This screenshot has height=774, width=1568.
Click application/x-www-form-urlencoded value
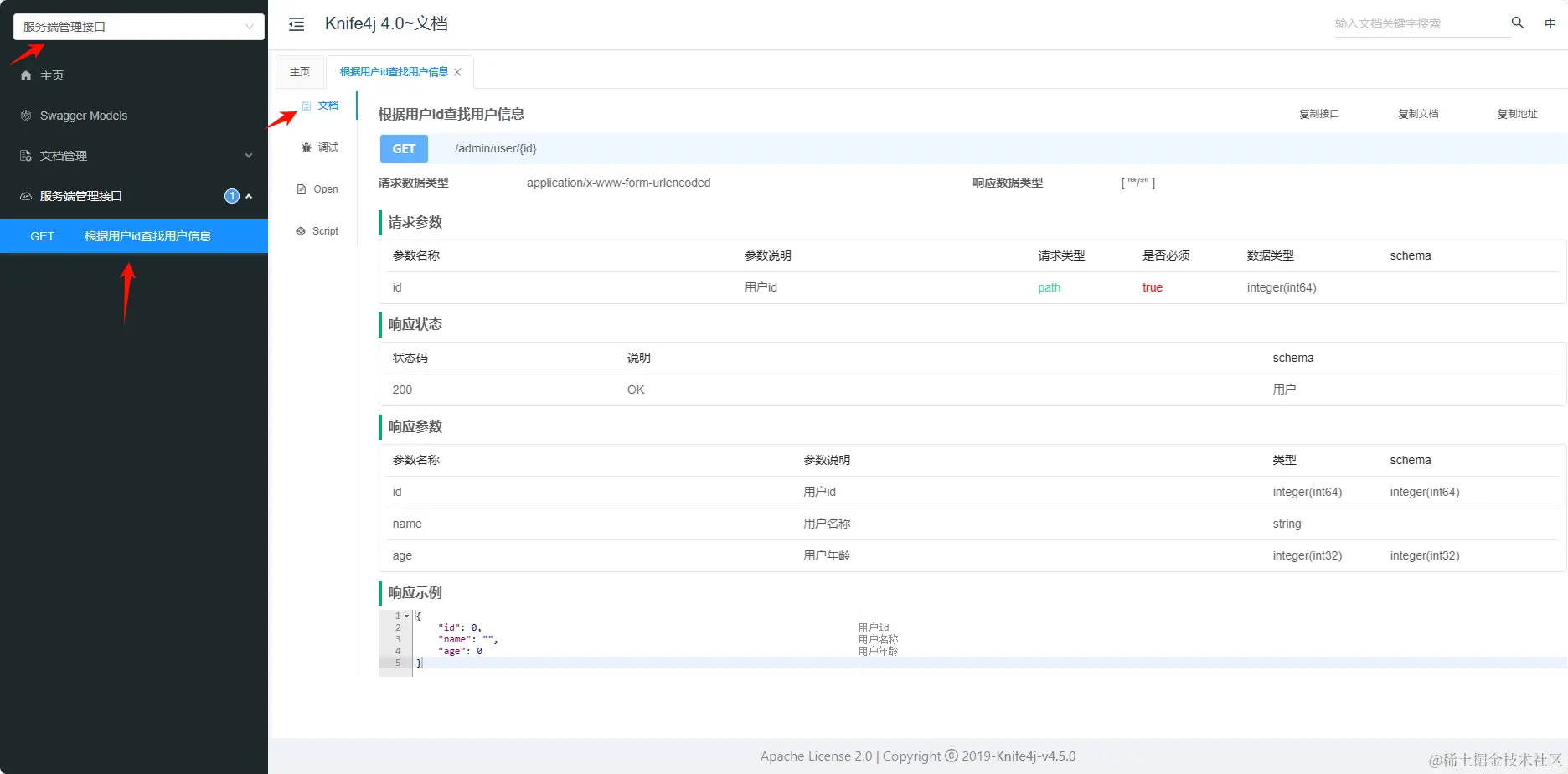(x=618, y=183)
